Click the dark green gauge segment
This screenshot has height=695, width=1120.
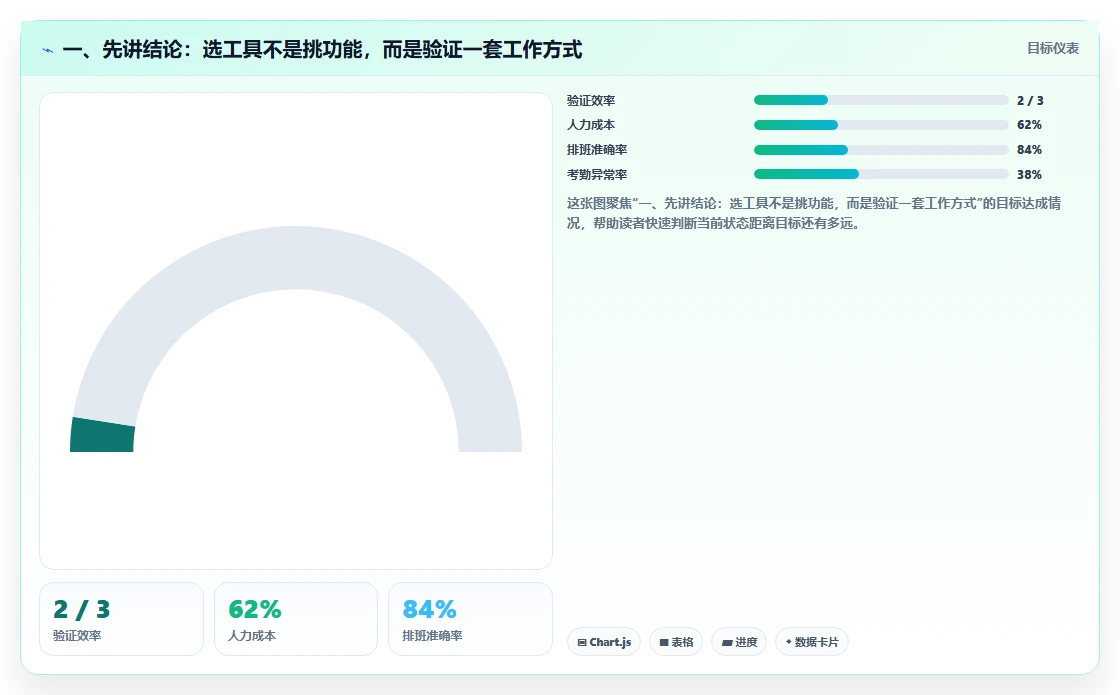pyautogui.click(x=102, y=436)
